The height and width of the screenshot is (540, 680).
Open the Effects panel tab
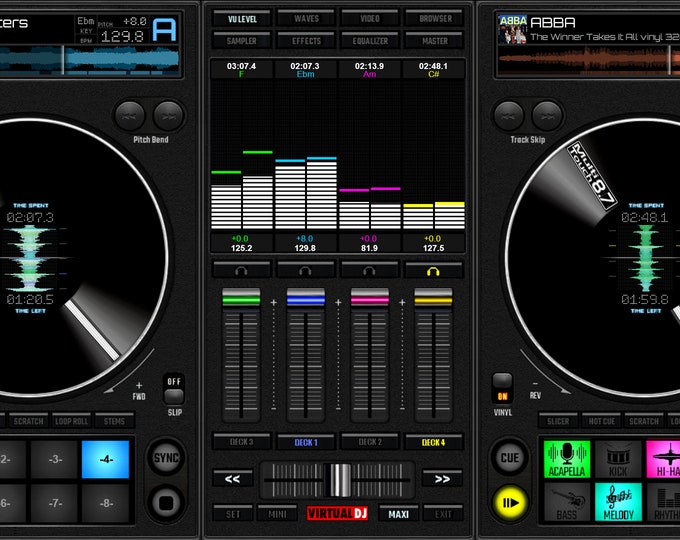[x=306, y=41]
